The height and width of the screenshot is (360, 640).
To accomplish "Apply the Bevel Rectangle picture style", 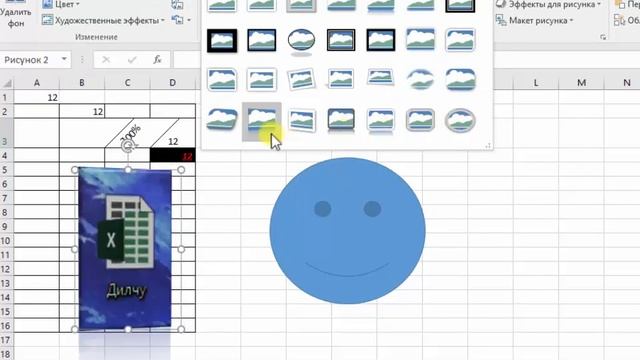I will [460, 79].
